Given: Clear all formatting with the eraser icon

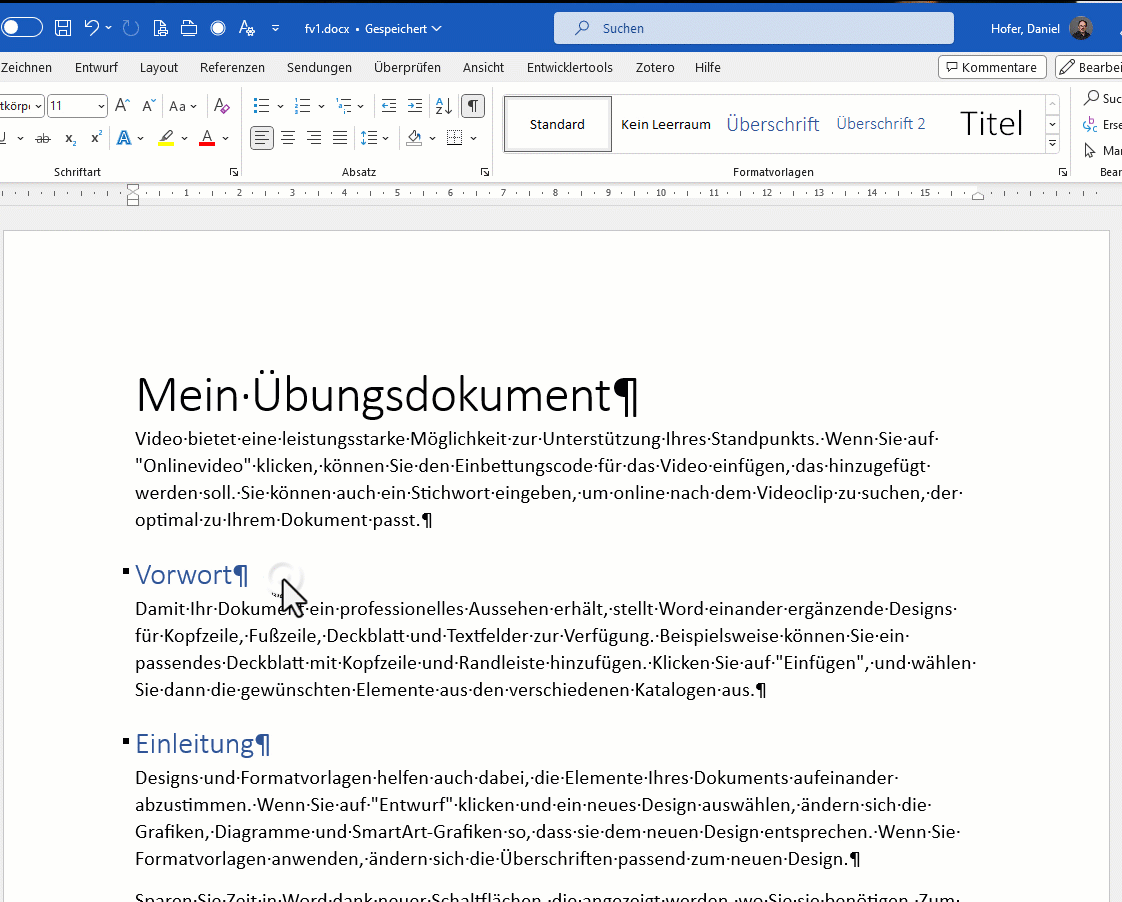Looking at the screenshot, I should coord(222,106).
